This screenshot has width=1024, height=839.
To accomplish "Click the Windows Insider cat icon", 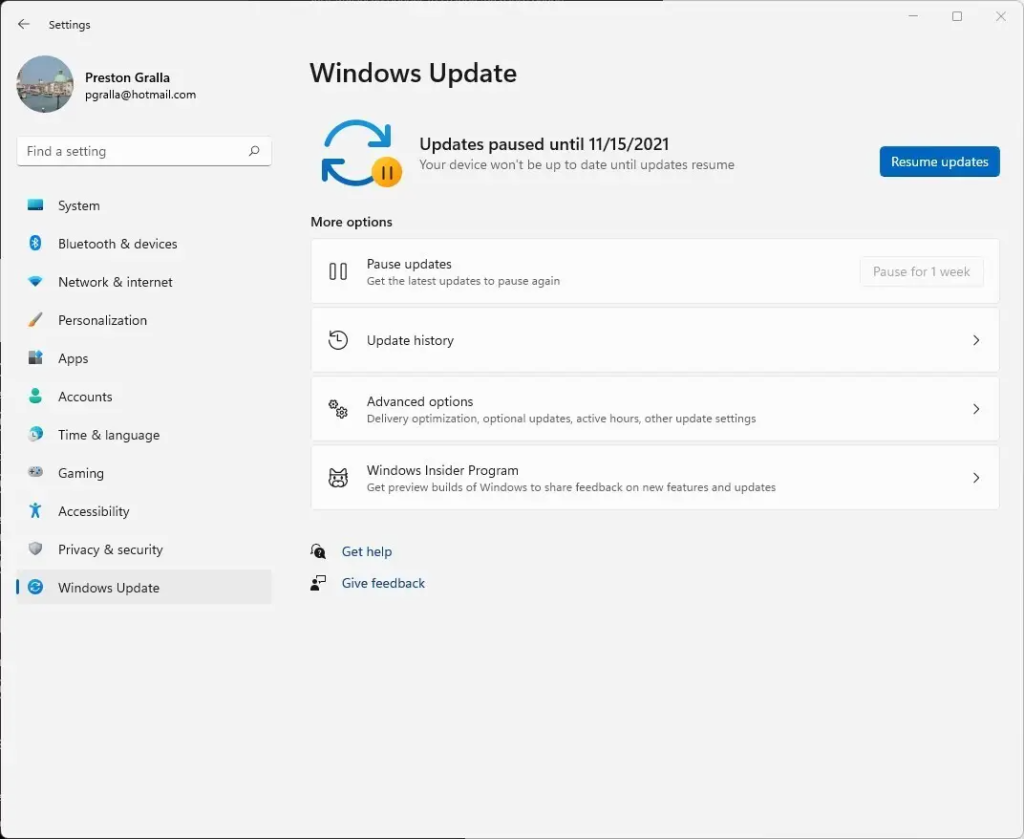I will pos(338,478).
